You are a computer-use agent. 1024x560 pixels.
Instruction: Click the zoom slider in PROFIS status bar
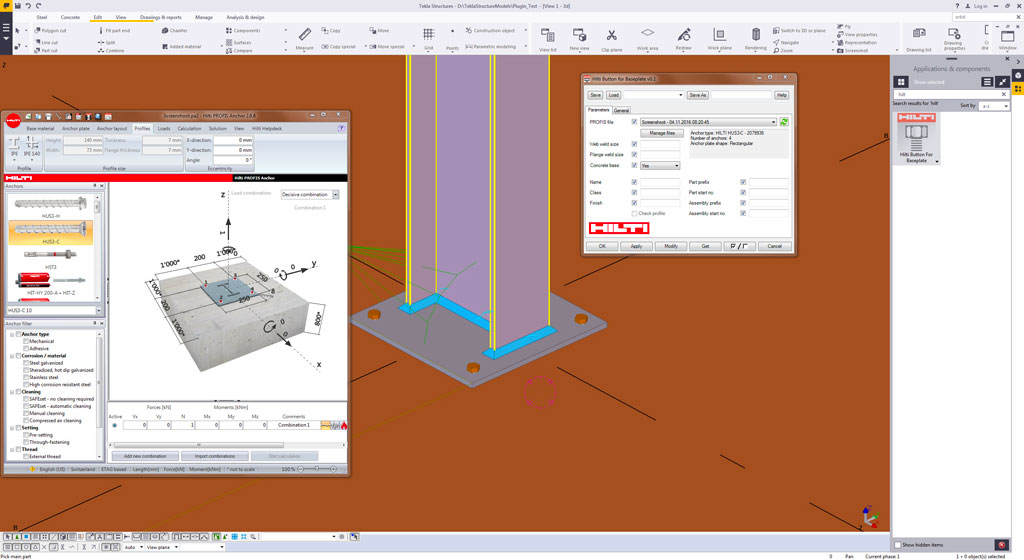pos(316,468)
